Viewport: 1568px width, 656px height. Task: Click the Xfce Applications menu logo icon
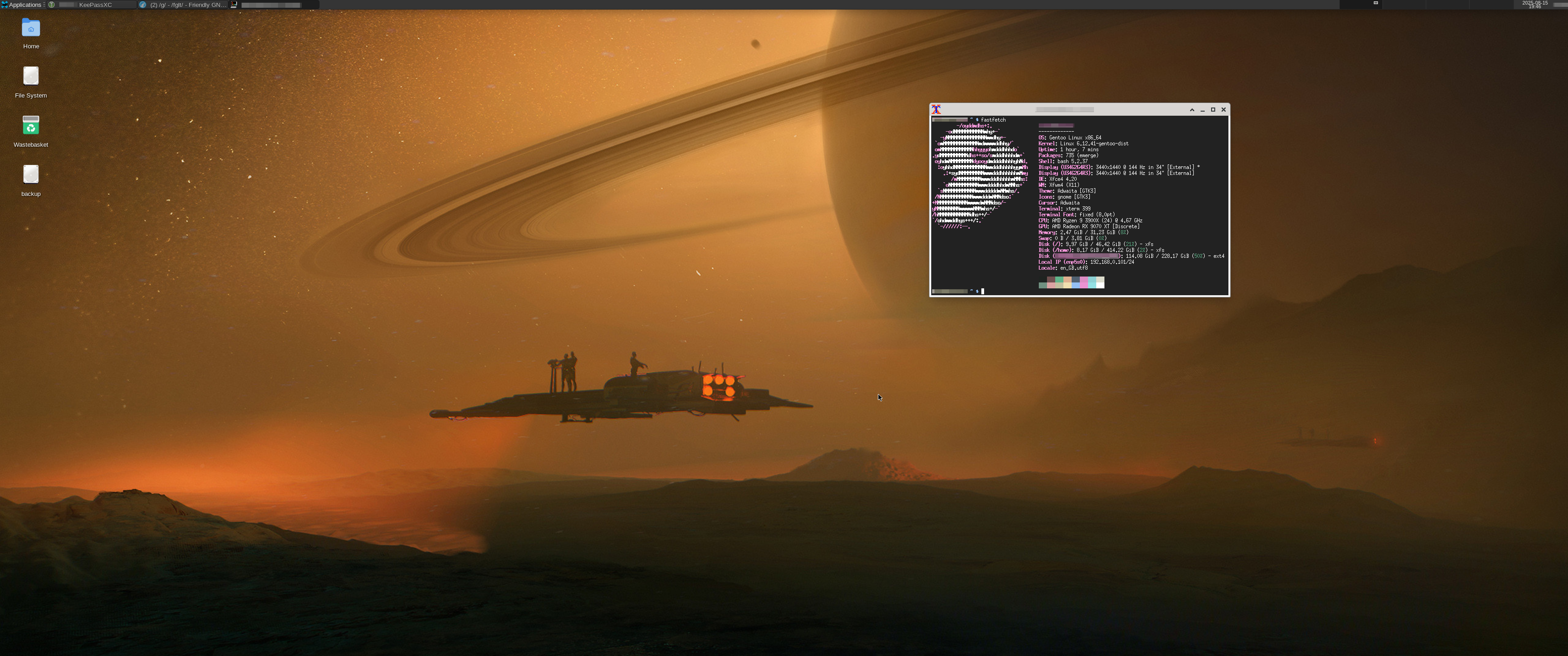4,4
